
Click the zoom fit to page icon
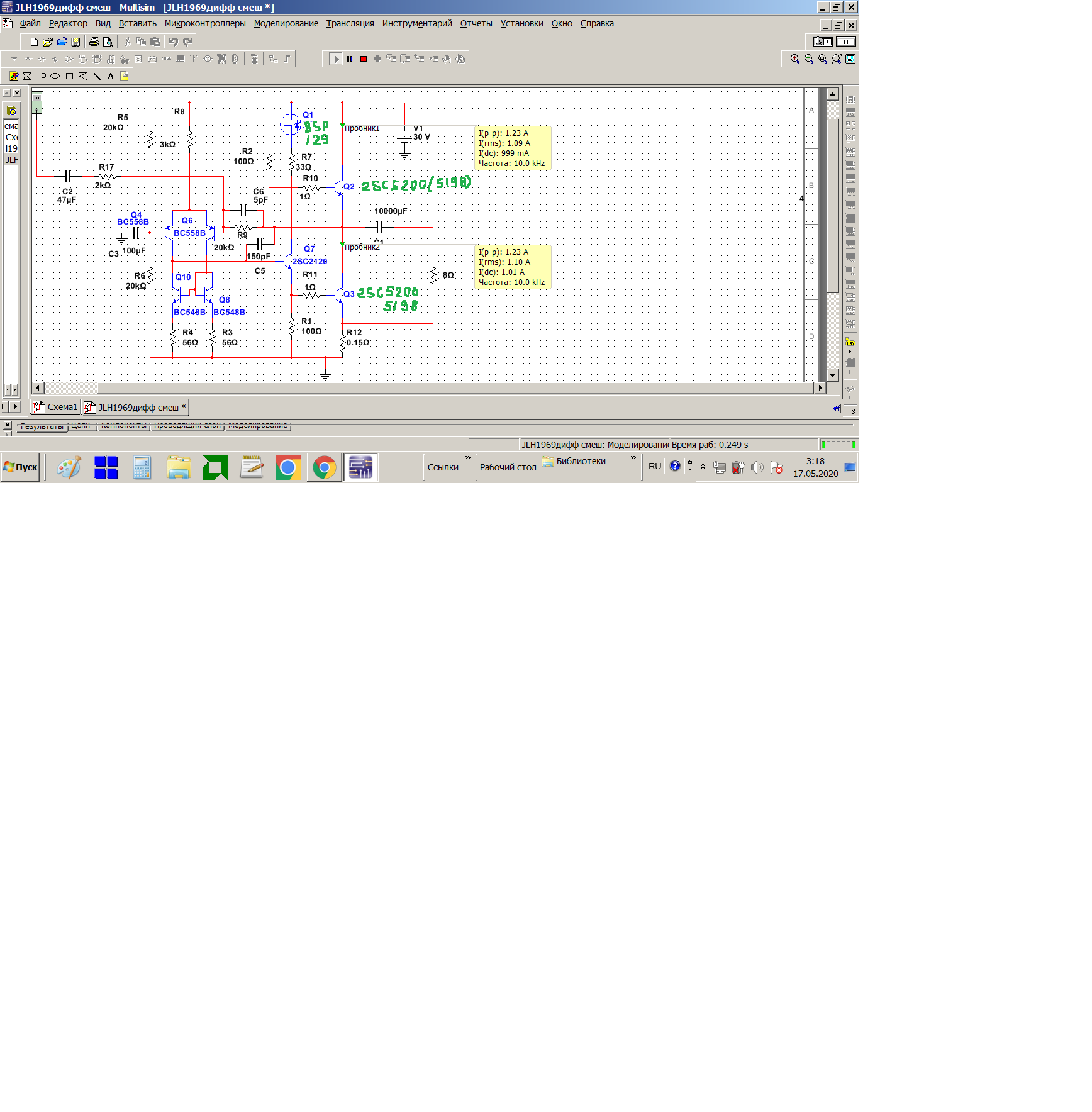pyautogui.click(x=837, y=59)
